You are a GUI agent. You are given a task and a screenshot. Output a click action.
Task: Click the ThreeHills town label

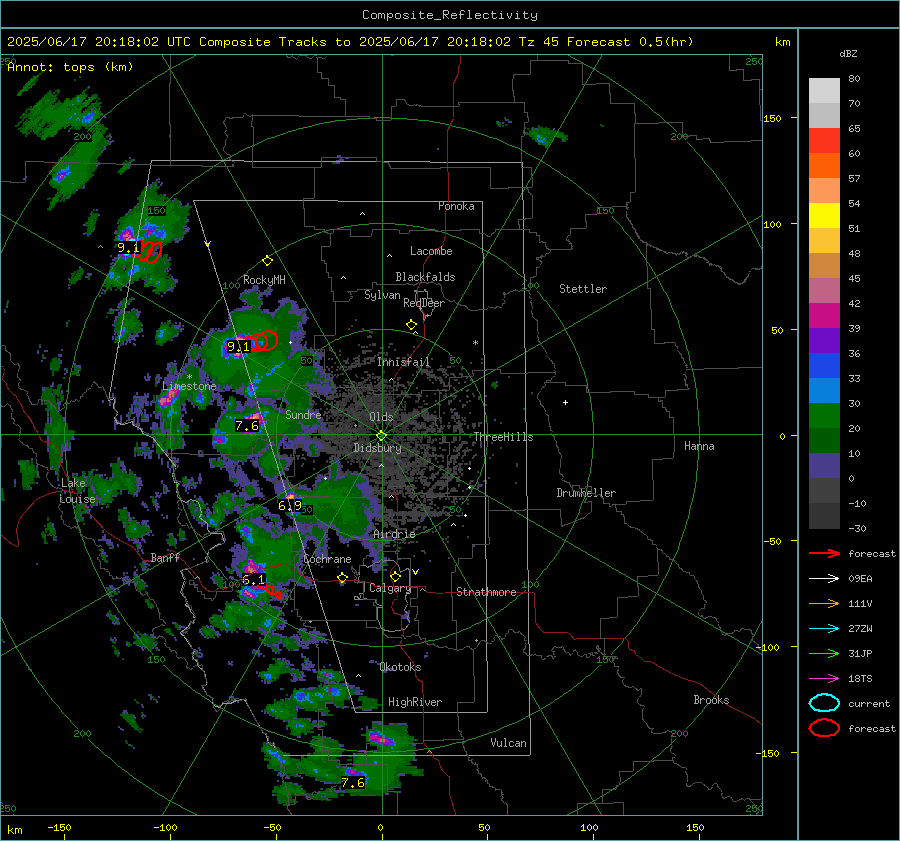tap(503, 437)
